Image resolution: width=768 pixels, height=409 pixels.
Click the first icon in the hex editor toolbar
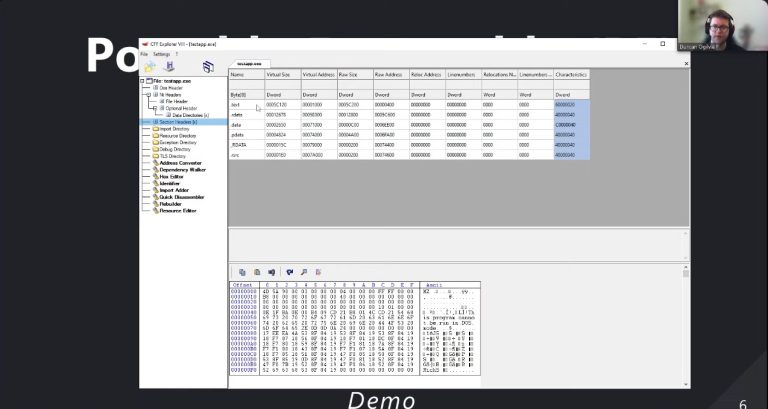tap(243, 271)
